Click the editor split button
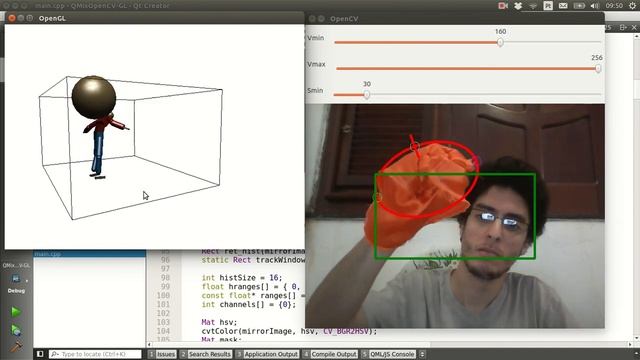 (623, 27)
